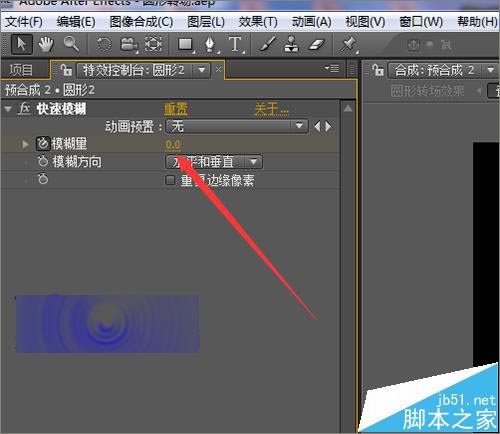
Task: Toggle the 模糊方向 stopwatch
Action: click(x=43, y=162)
